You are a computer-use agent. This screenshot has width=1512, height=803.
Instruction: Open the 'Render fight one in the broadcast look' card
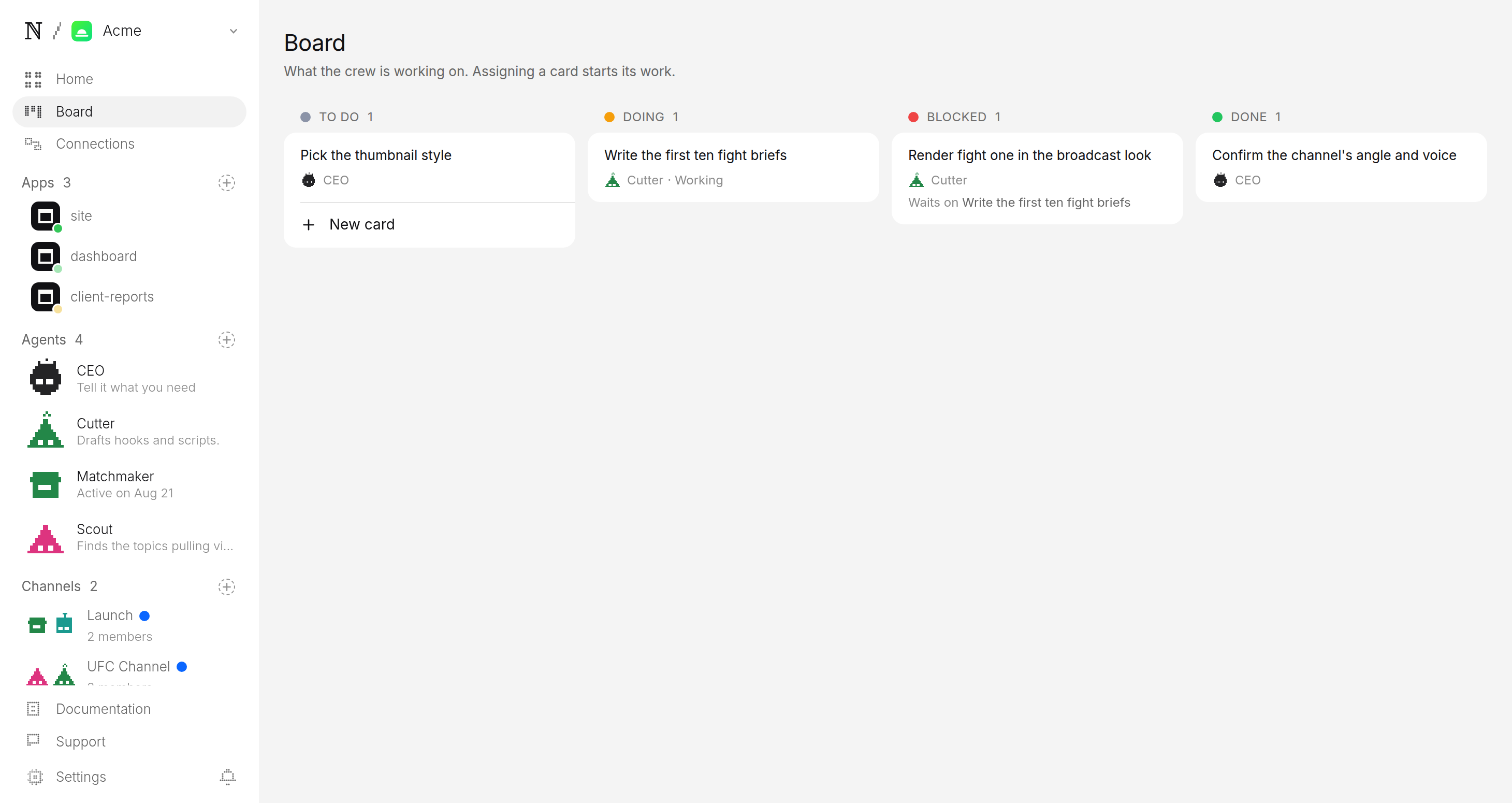[x=1037, y=178]
